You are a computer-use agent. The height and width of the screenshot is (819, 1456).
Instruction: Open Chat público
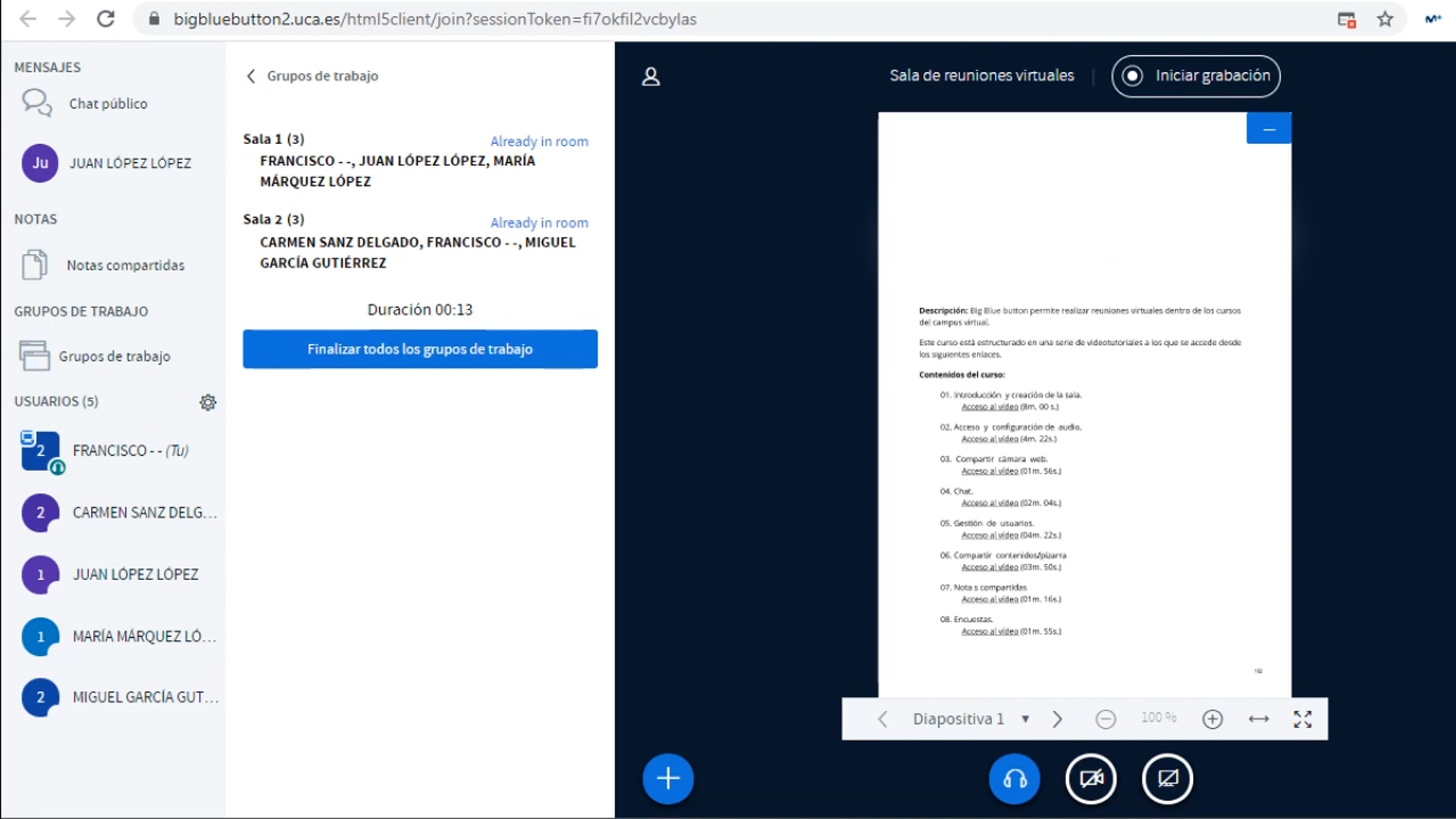[x=108, y=104]
